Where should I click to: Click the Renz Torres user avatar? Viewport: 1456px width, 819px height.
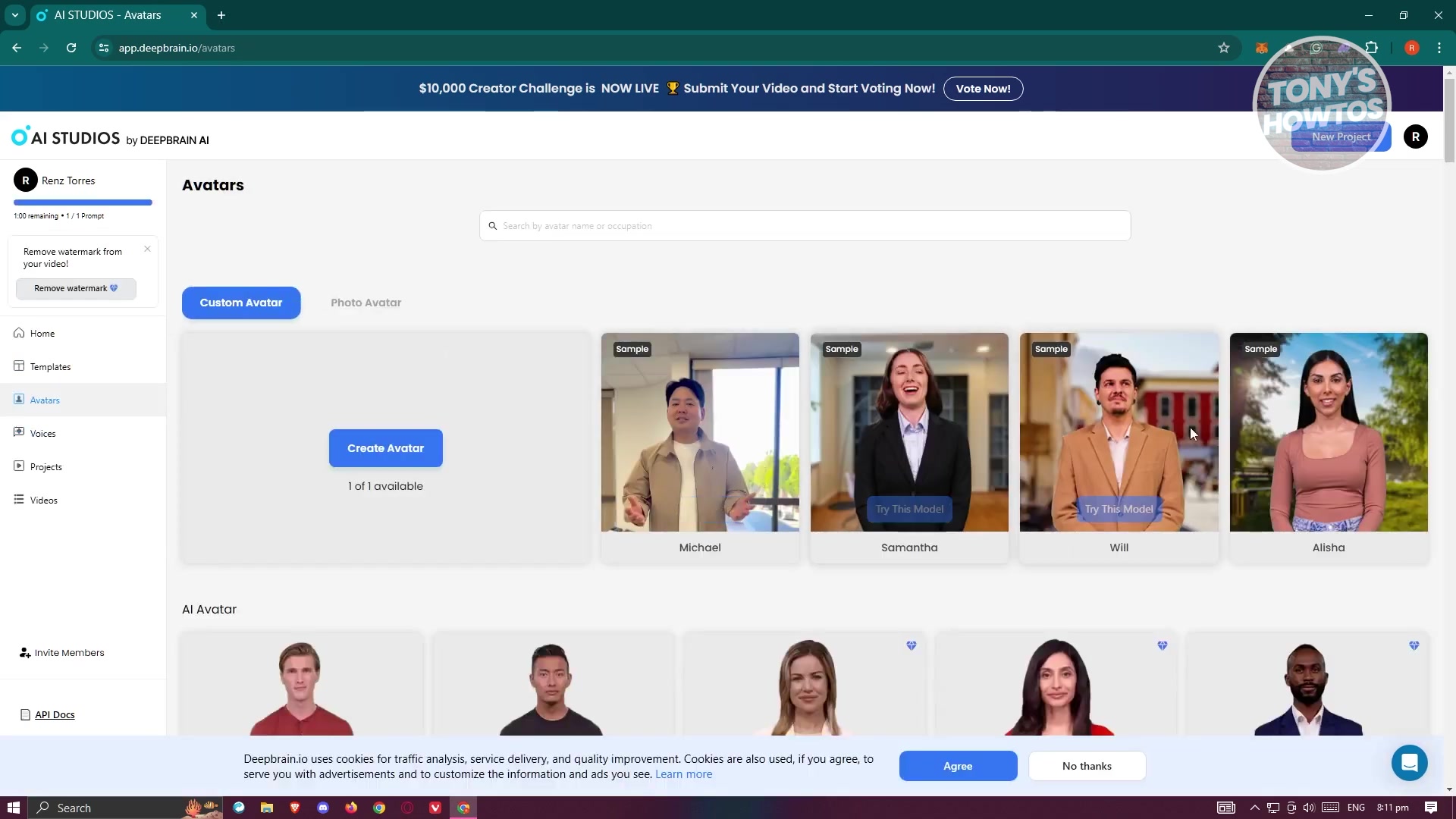tap(26, 180)
